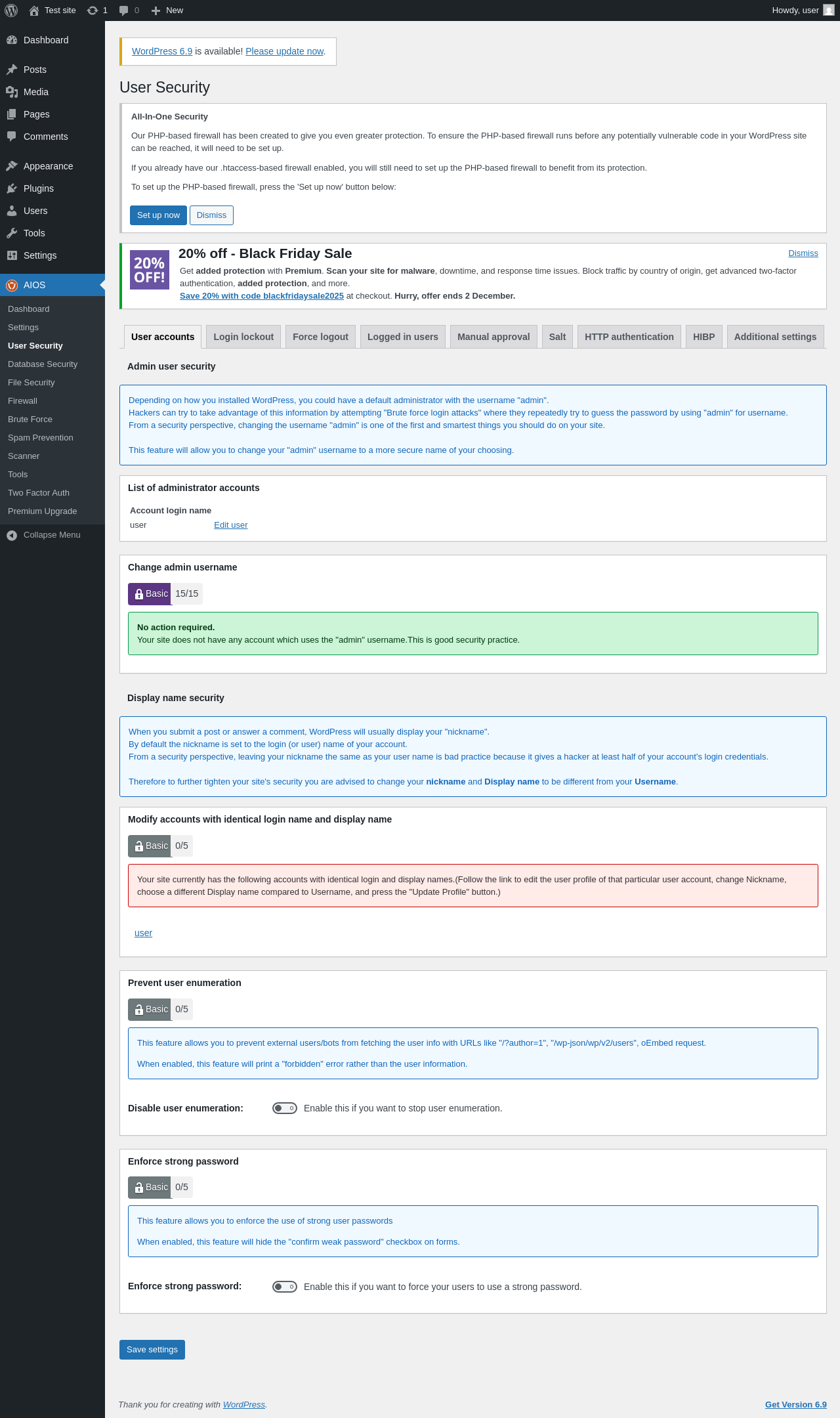Click the Save settings button

pos(152,1350)
